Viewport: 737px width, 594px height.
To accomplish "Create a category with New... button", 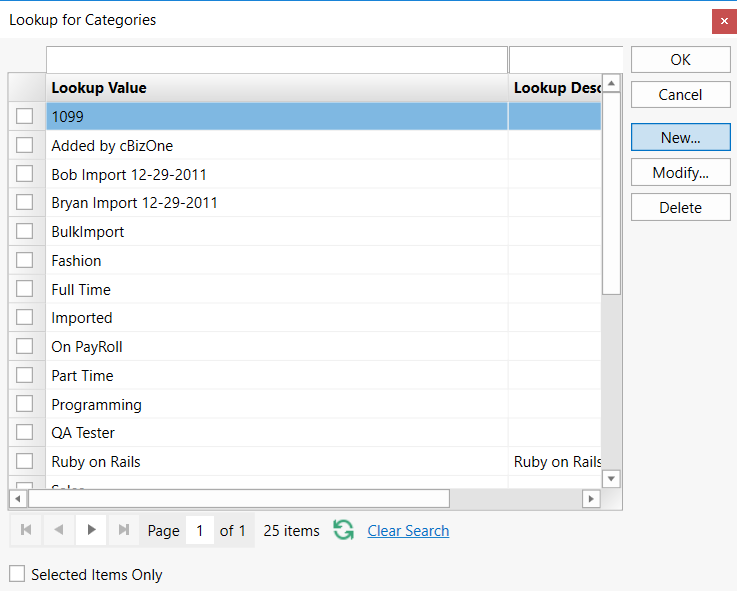I will point(681,137).
